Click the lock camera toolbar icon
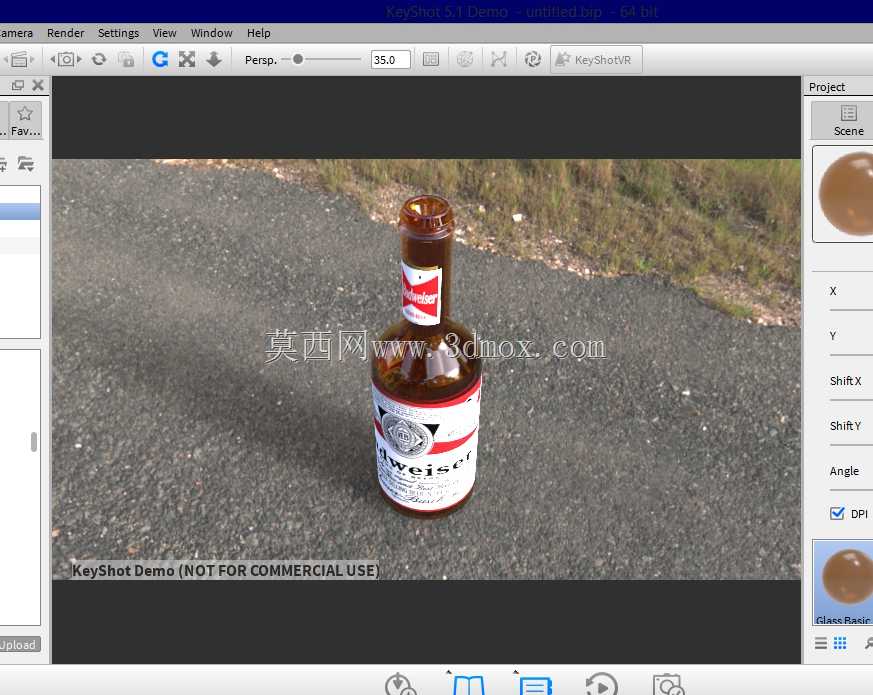 point(127,59)
